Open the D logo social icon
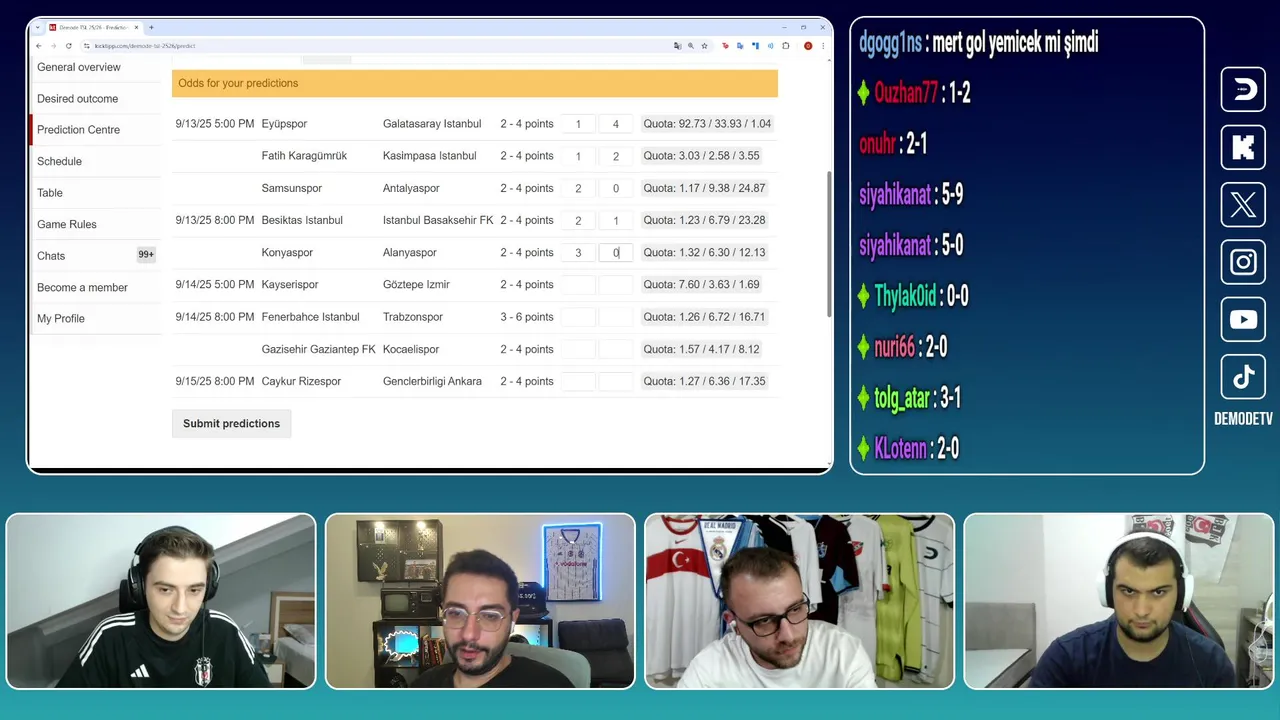1280x720 pixels. coord(1243,90)
